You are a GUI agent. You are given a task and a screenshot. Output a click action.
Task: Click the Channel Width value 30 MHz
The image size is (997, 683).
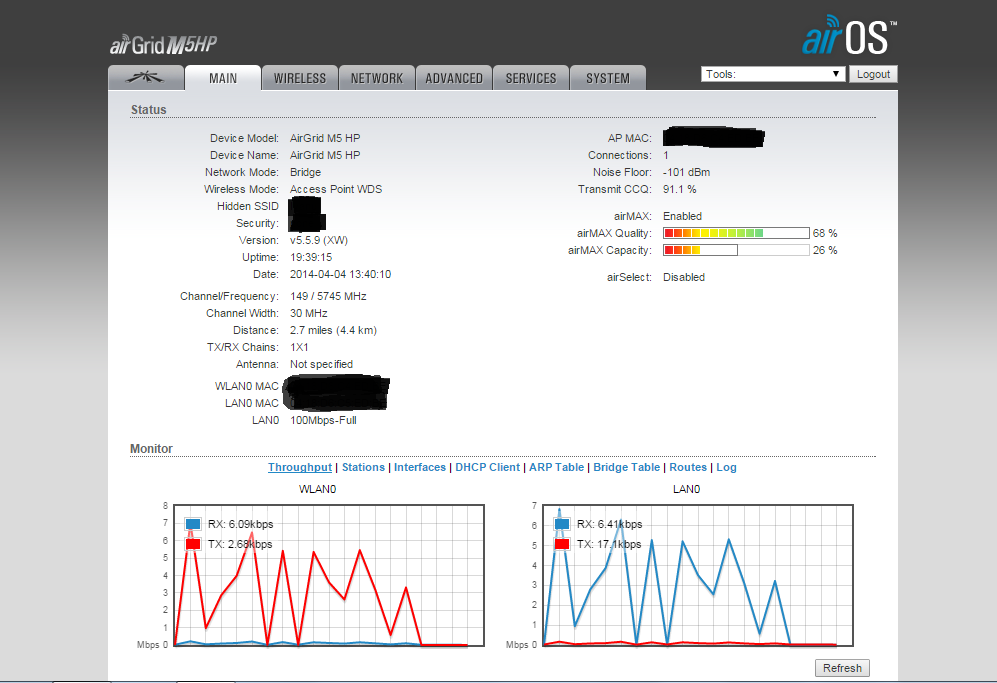click(308, 314)
